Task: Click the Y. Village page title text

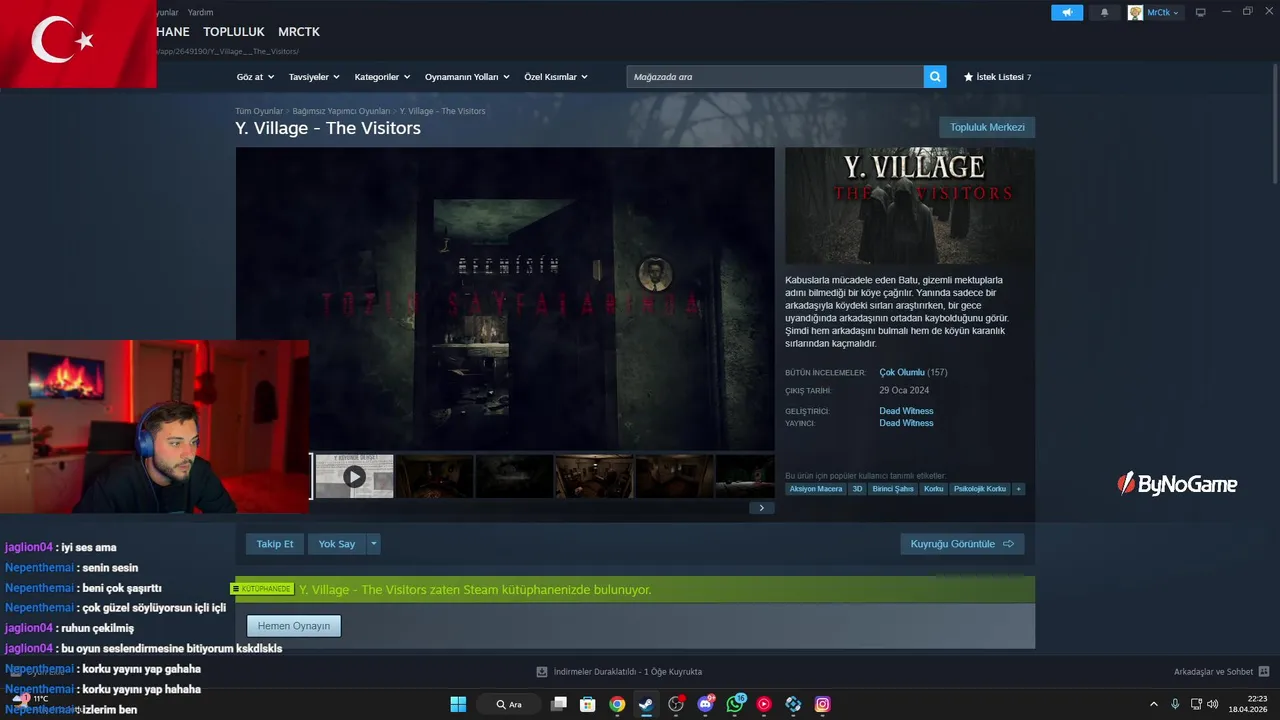Action: click(328, 128)
